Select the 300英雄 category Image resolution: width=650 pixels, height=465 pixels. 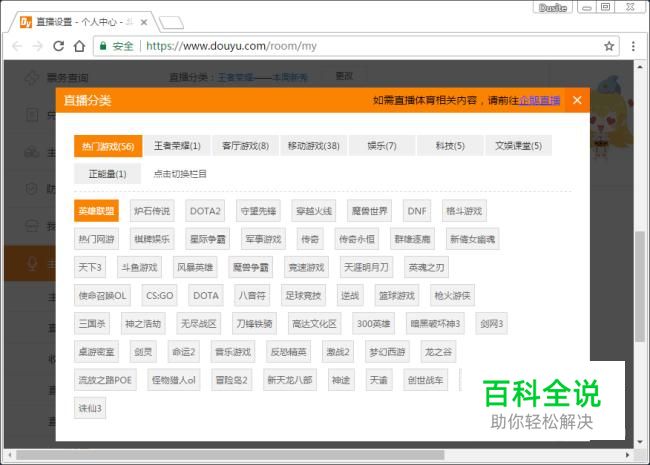click(374, 324)
